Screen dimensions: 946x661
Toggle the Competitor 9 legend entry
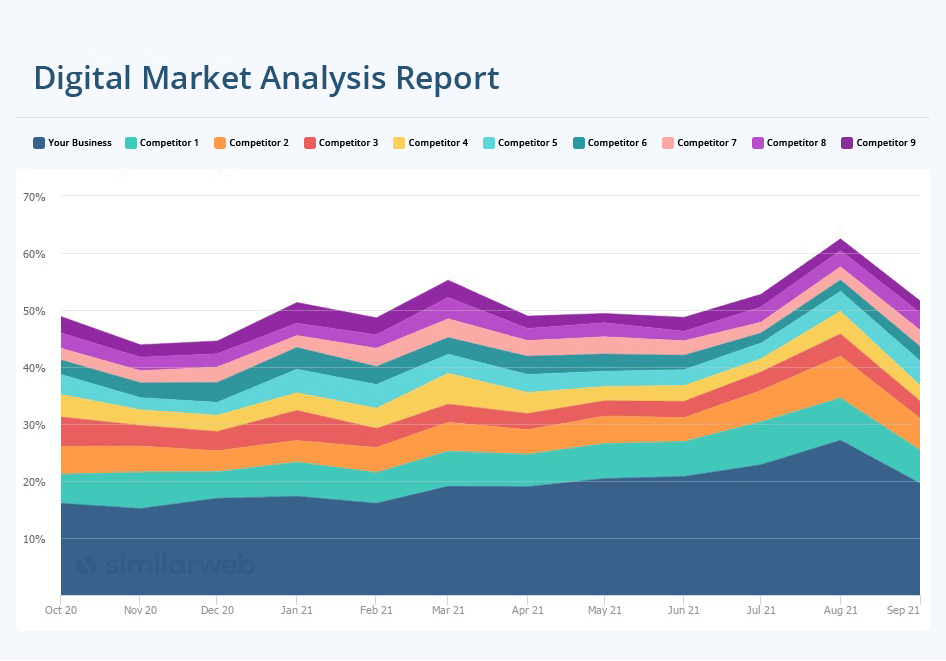tap(885, 143)
